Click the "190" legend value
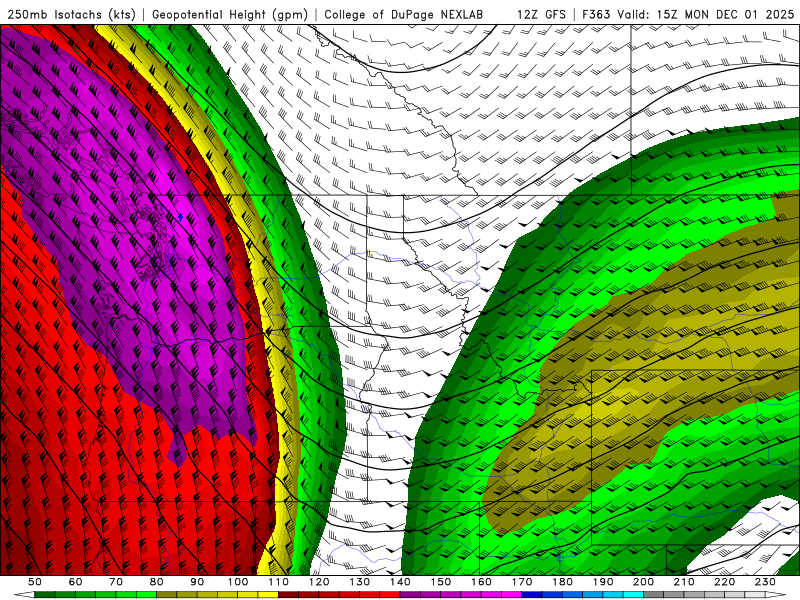800x600 pixels. 603,582
